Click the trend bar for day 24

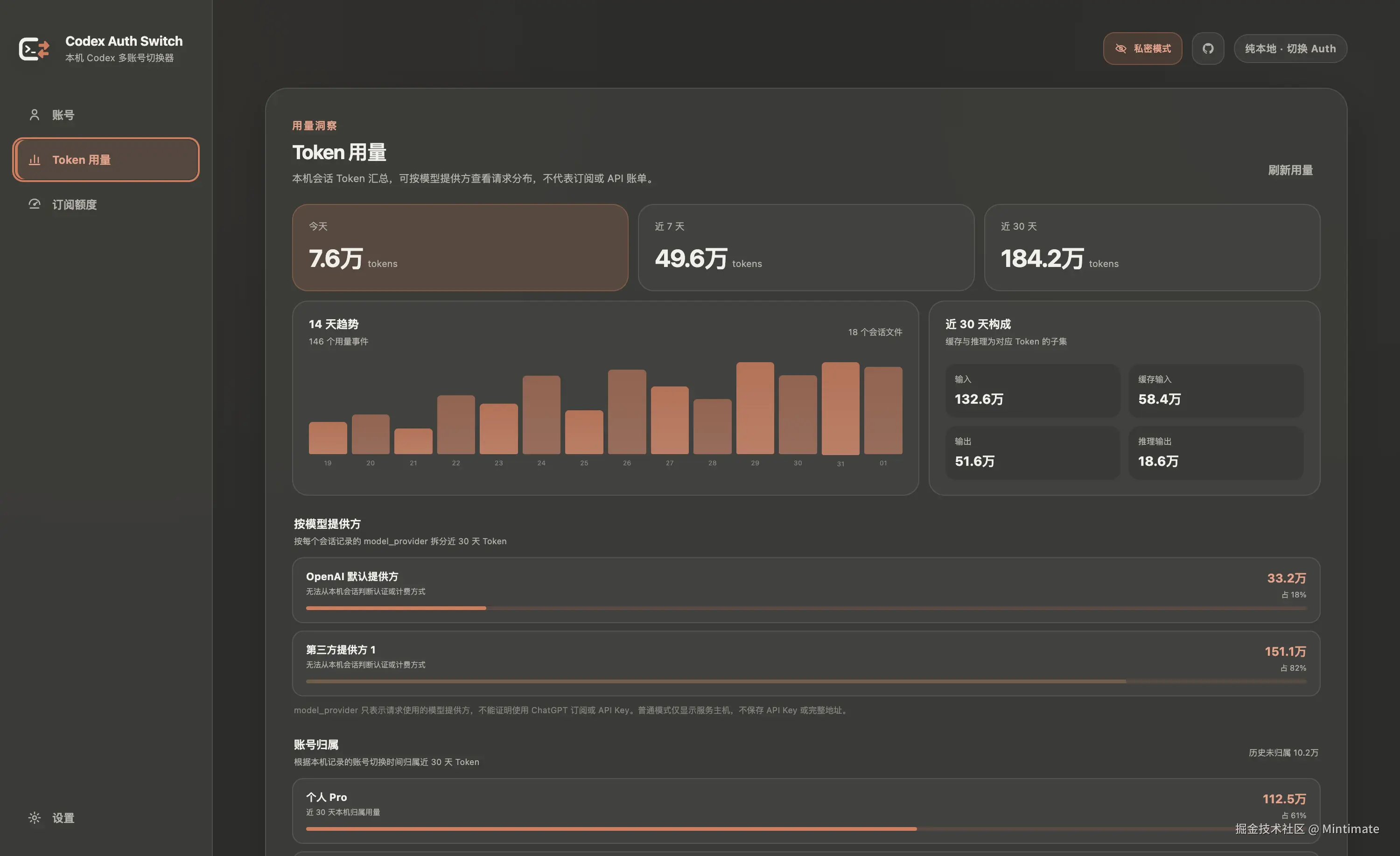coord(541,414)
